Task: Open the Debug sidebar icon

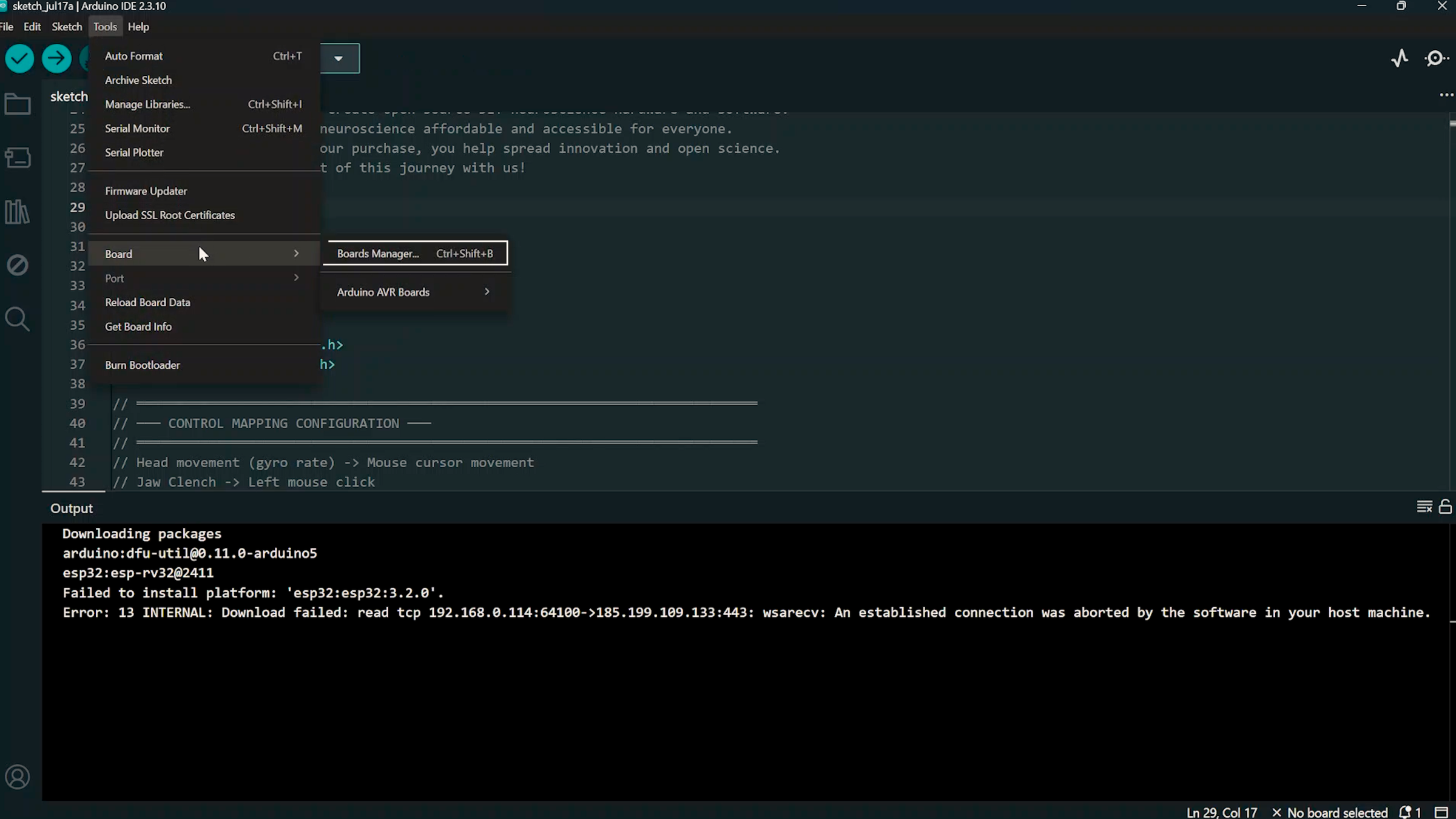Action: 18,265
